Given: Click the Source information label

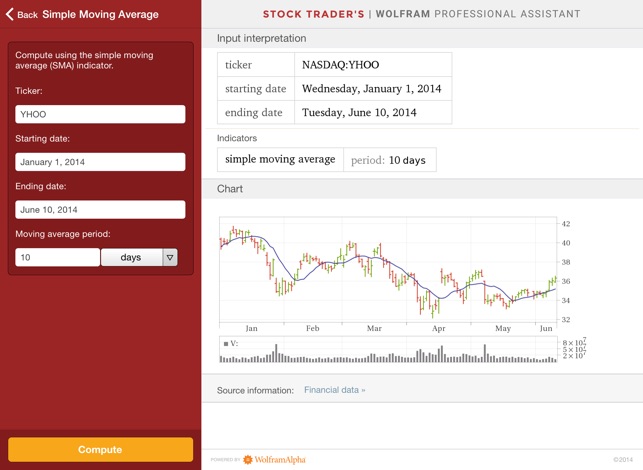Looking at the screenshot, I should click(255, 390).
